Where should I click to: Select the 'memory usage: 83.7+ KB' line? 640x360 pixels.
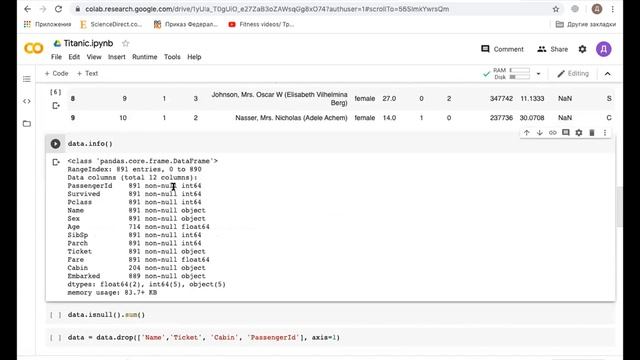coord(112,293)
